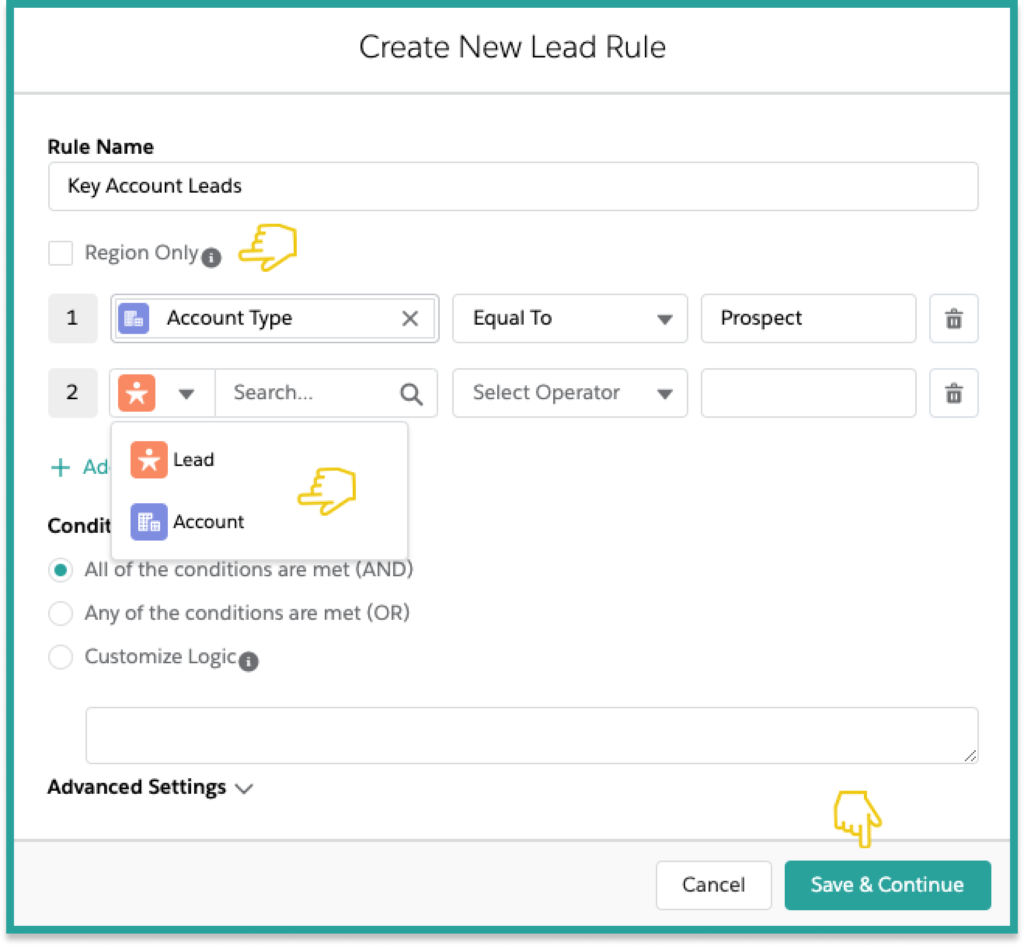Click the Save & Continue button
The width and height of the screenshot is (1024, 946).
point(888,885)
